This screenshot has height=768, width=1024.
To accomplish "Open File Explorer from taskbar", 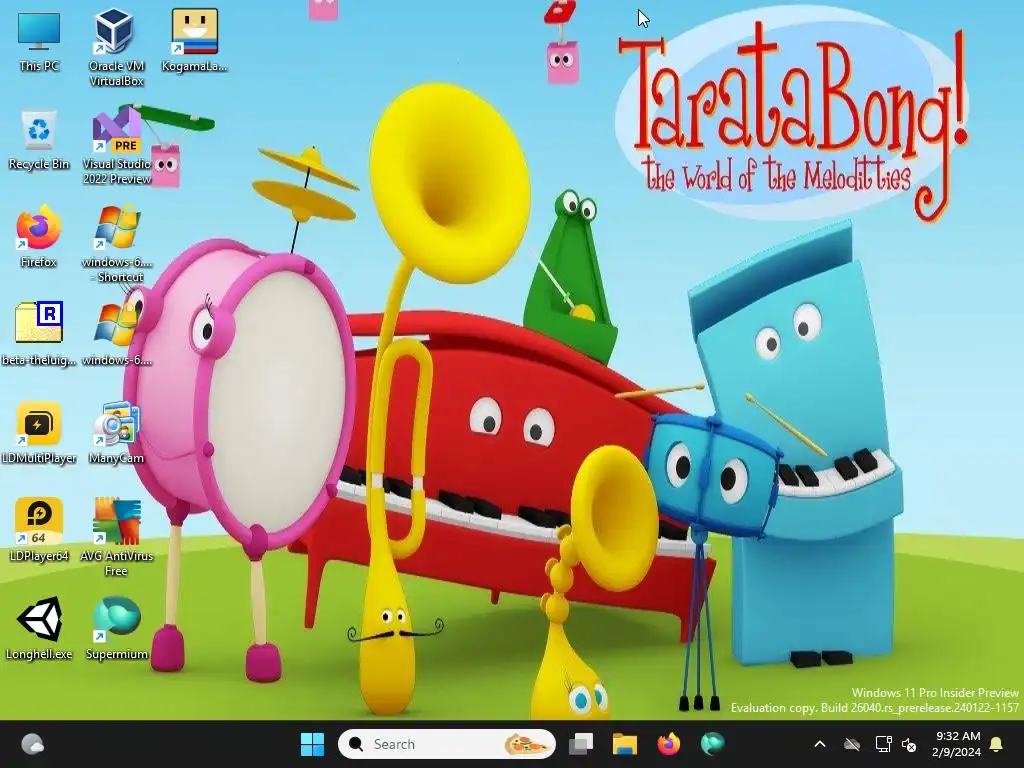I will pyautogui.click(x=624, y=744).
